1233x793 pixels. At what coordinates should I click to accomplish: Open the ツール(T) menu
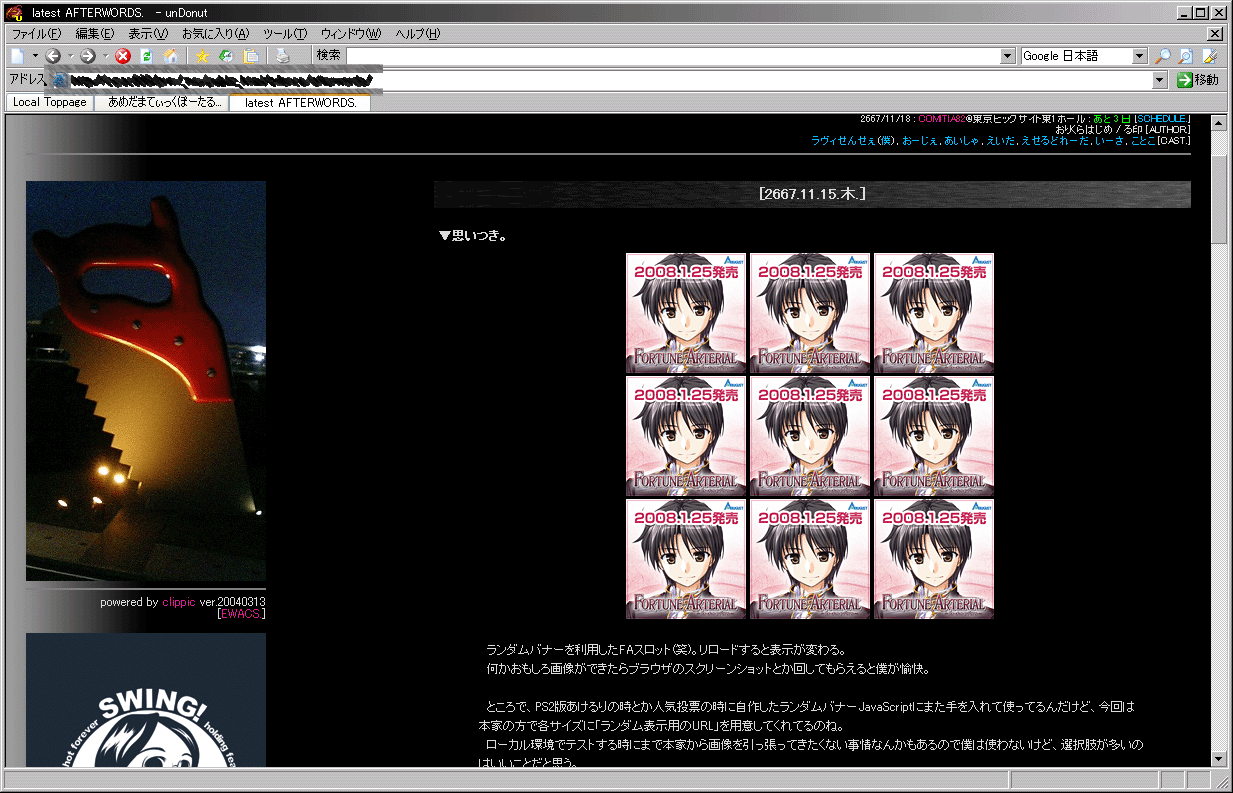click(285, 34)
